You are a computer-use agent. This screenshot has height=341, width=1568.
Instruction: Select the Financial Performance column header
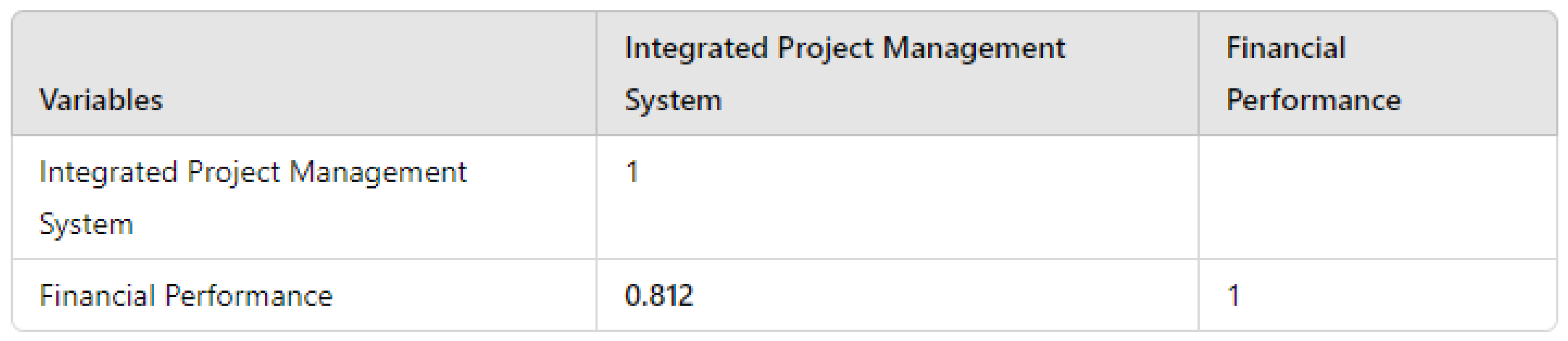tap(1313, 74)
